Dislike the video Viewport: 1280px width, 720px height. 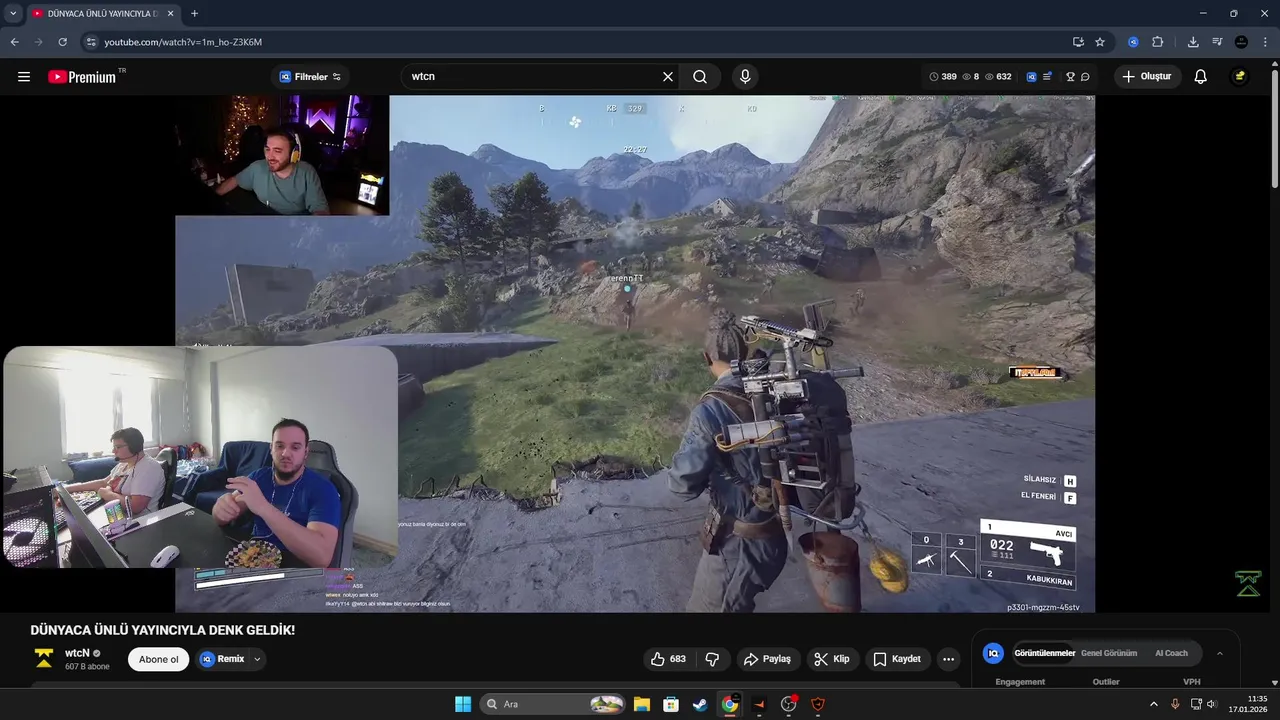click(713, 659)
